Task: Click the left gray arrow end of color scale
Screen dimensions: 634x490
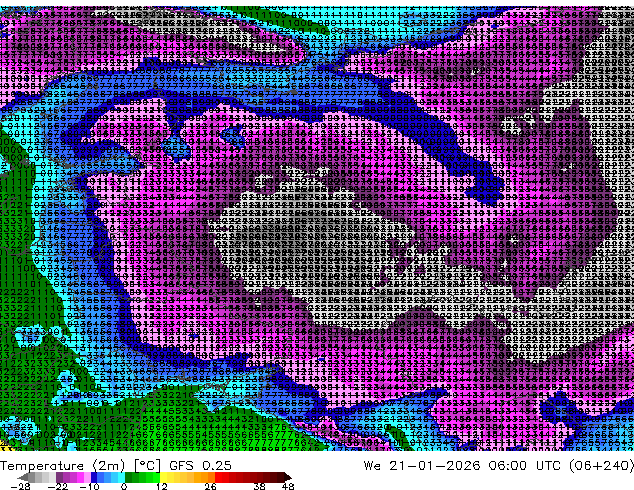Action: click(x=23, y=477)
